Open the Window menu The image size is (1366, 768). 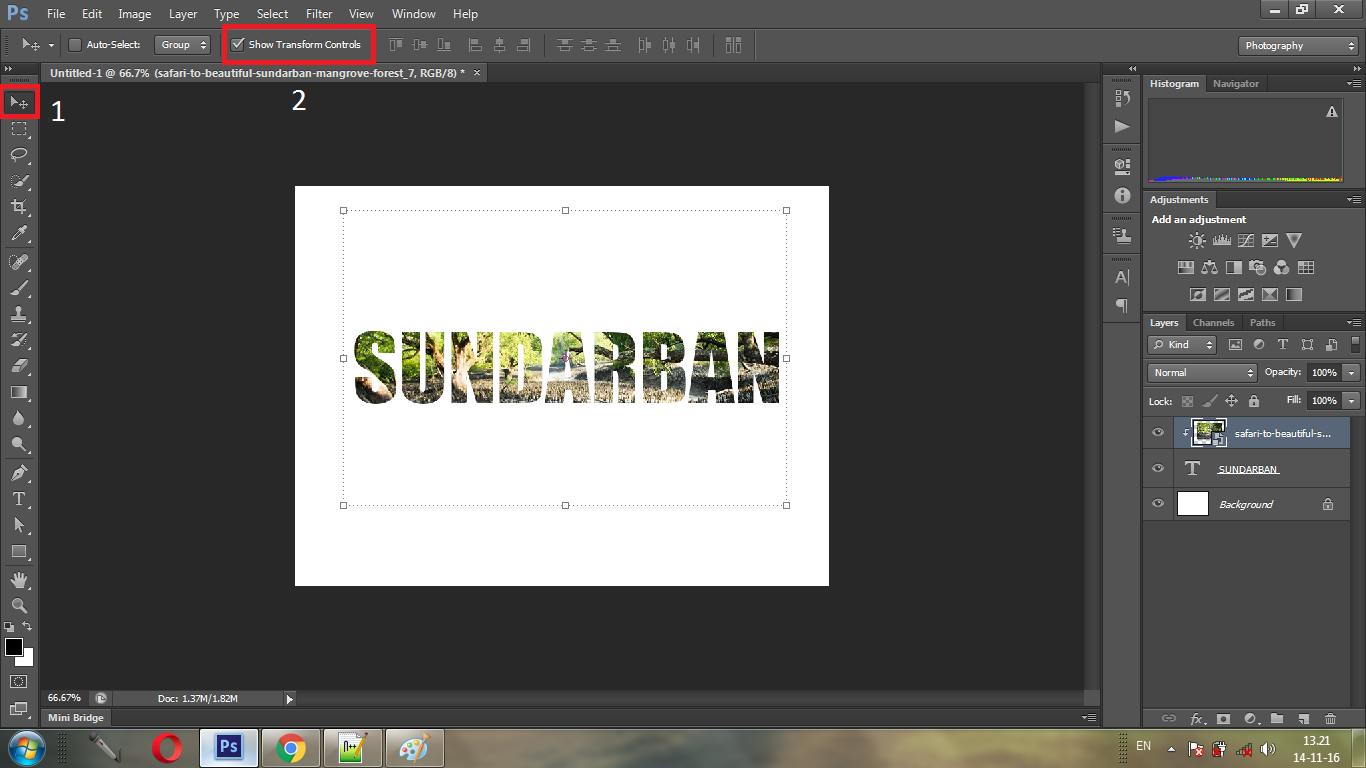(x=413, y=14)
